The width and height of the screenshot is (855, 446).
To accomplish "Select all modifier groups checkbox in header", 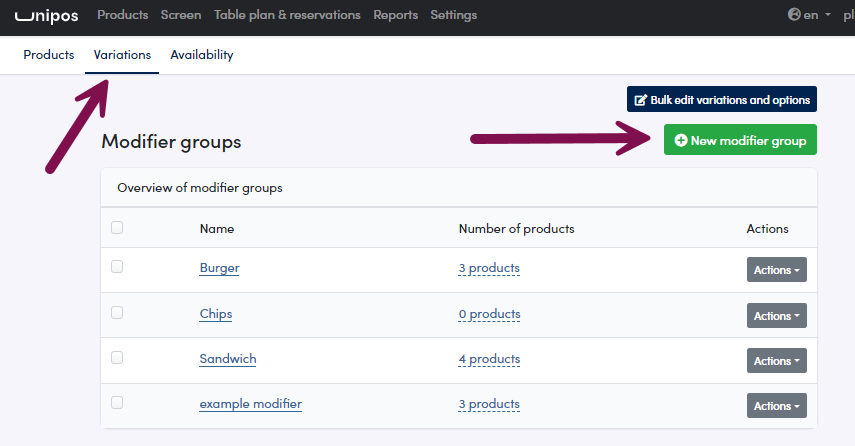I will tap(117, 227).
